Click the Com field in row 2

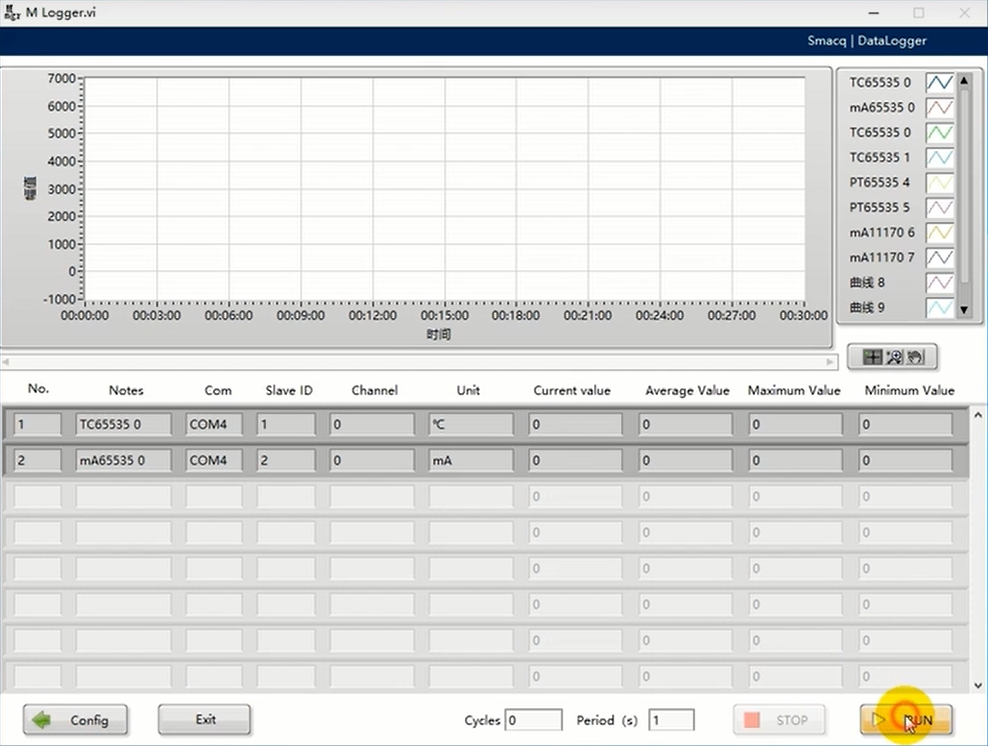coord(214,461)
